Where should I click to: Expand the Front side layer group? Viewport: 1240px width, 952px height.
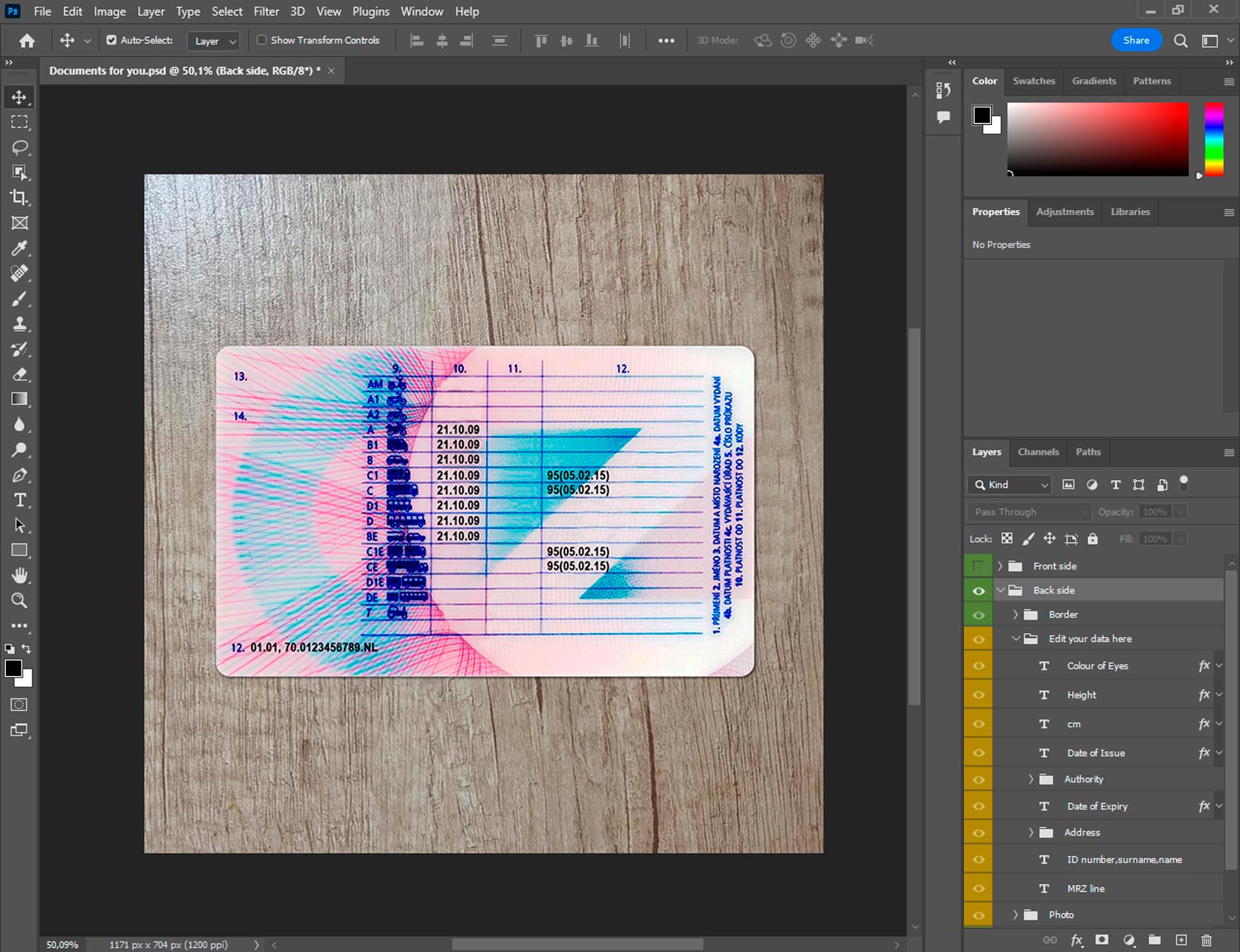[x=1000, y=566]
